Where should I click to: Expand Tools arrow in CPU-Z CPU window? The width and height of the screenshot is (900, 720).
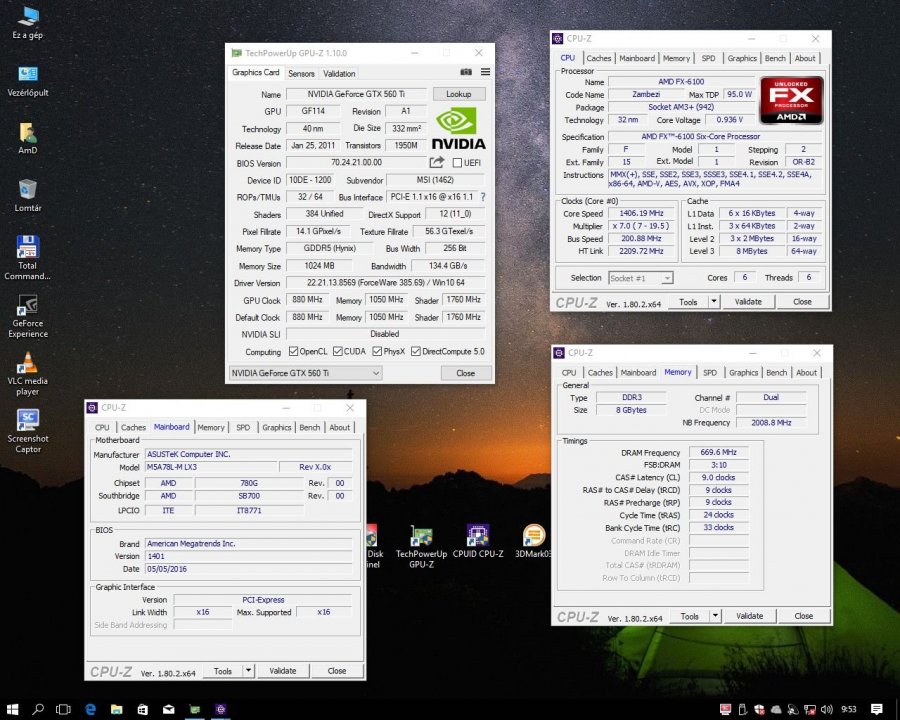[x=713, y=301]
